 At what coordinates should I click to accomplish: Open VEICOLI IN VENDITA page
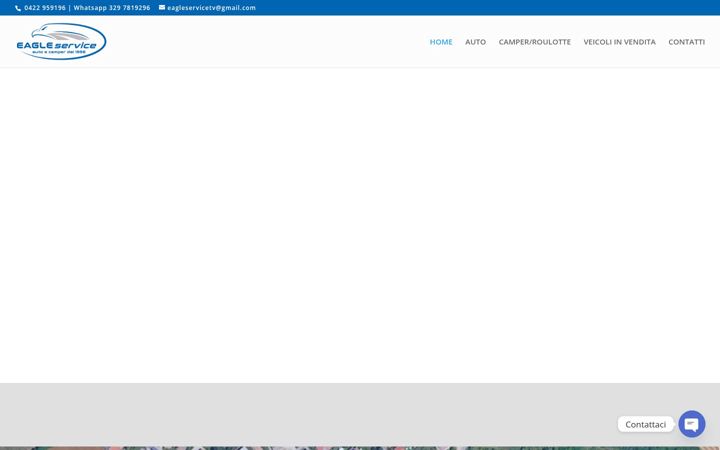619,42
